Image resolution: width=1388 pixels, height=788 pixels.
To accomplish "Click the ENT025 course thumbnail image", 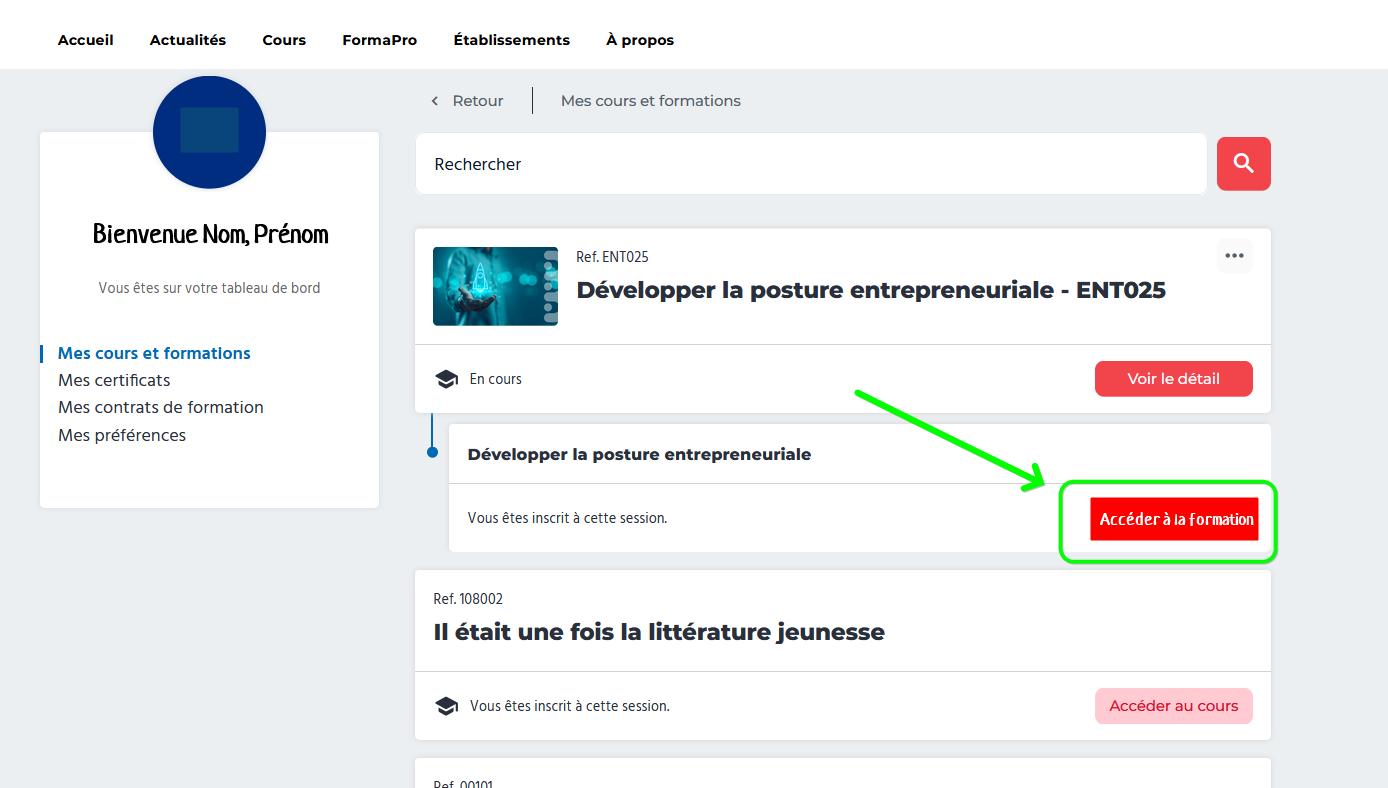I will 495,286.
